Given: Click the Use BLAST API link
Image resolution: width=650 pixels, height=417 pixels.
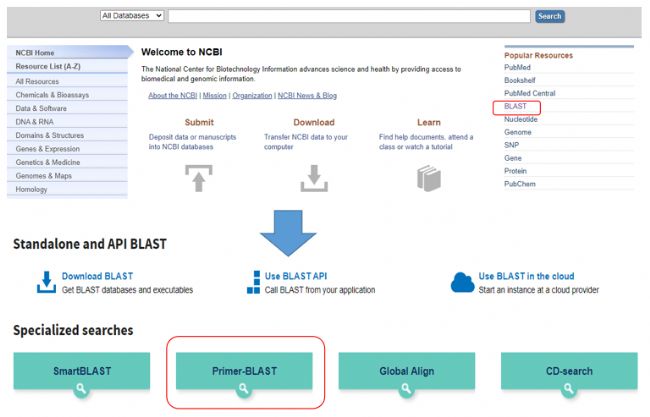Looking at the screenshot, I should [x=296, y=276].
